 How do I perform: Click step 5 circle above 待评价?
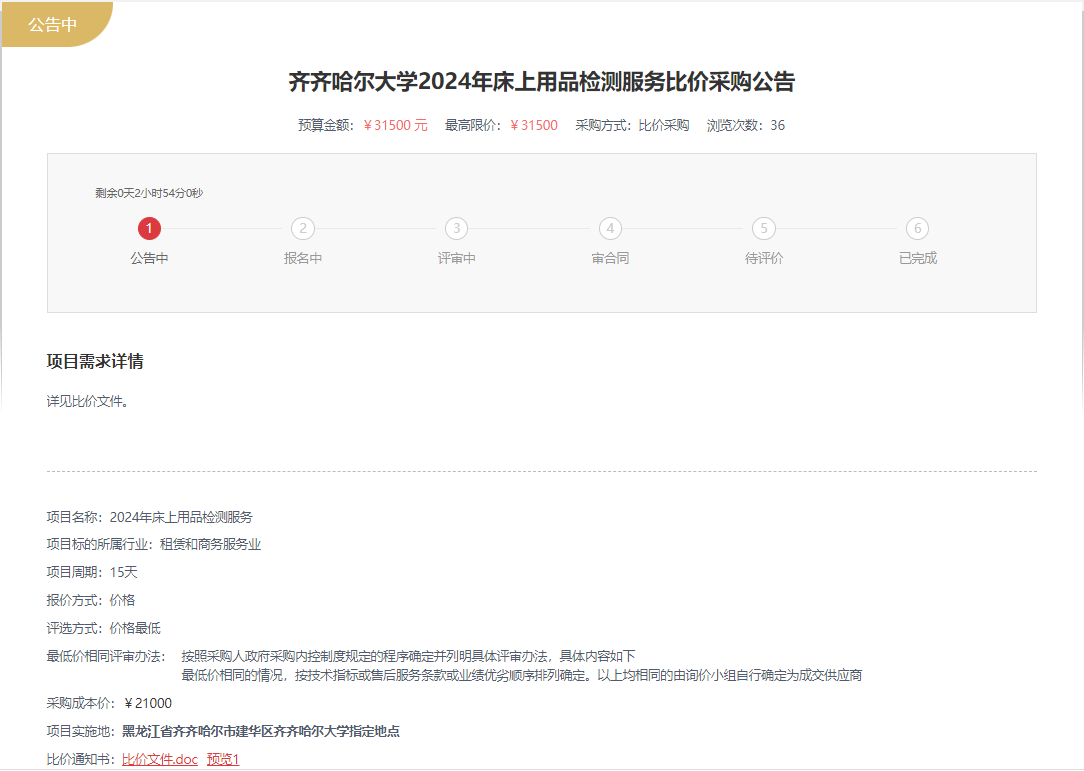pos(764,229)
